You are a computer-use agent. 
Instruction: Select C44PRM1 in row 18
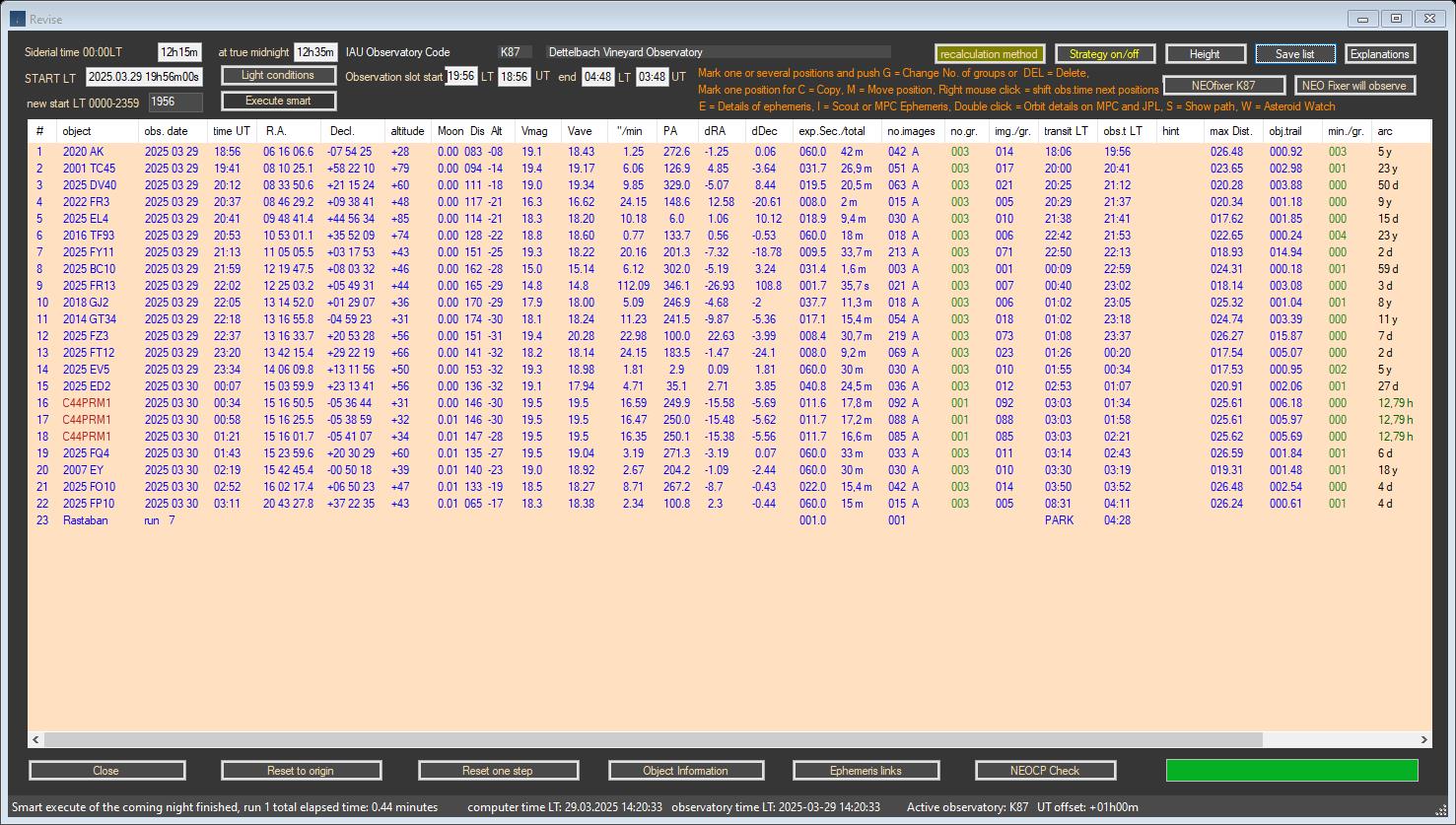(87, 437)
